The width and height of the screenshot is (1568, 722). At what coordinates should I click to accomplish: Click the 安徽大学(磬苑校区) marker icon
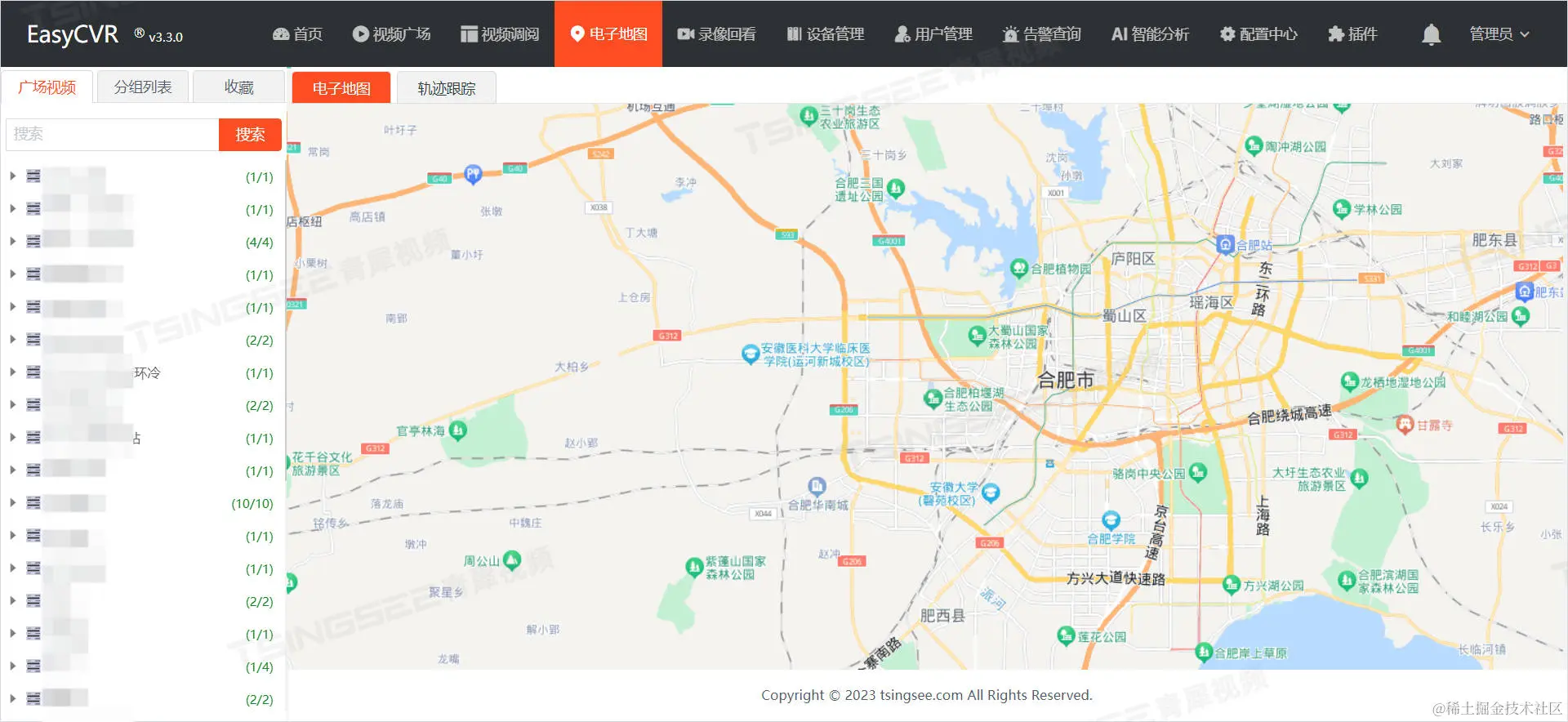coord(991,492)
